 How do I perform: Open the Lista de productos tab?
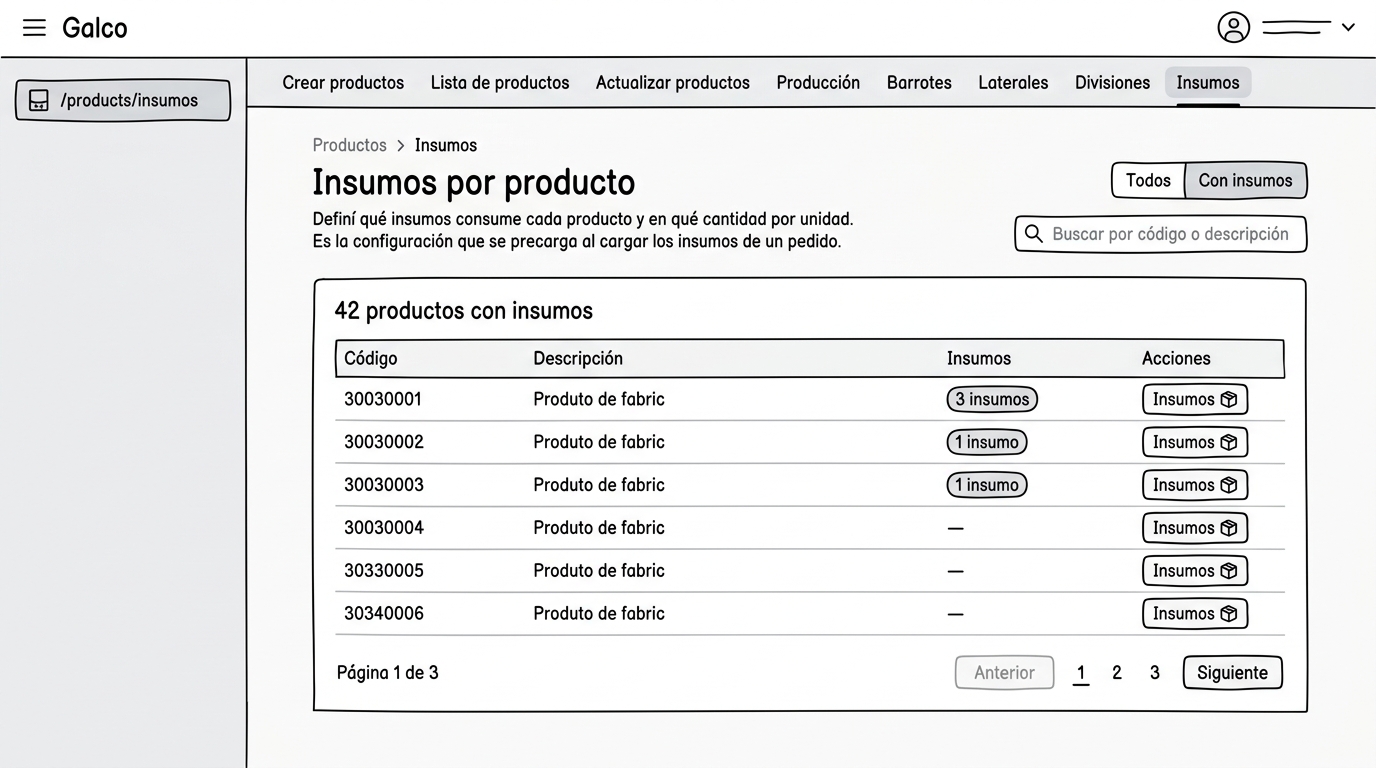point(500,83)
